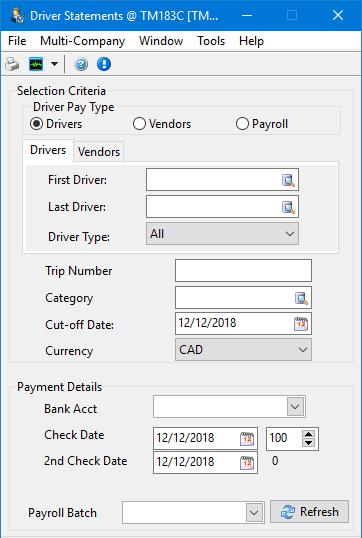Open the Check Date calendar icon

tap(247, 438)
